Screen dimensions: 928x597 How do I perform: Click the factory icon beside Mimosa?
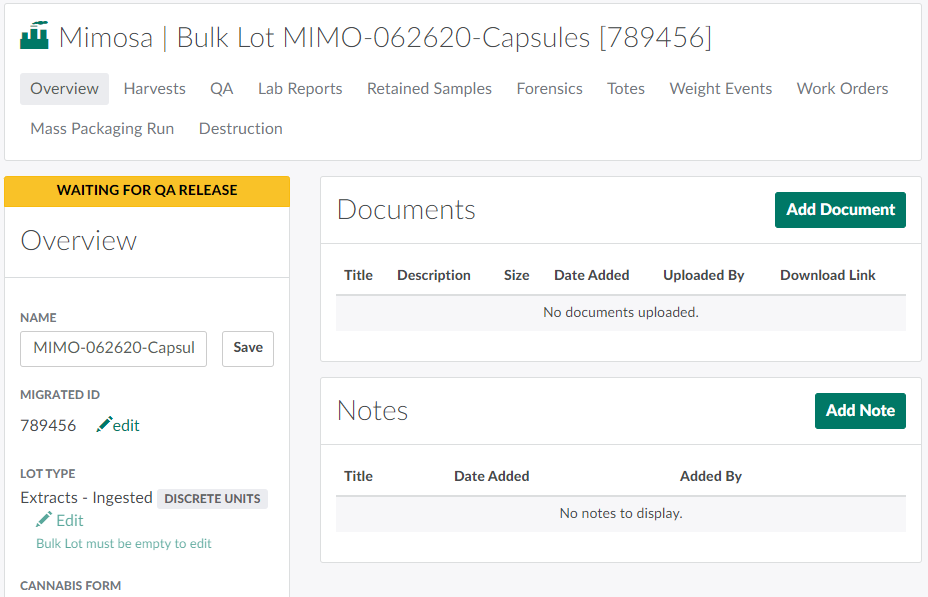[x=35, y=37]
